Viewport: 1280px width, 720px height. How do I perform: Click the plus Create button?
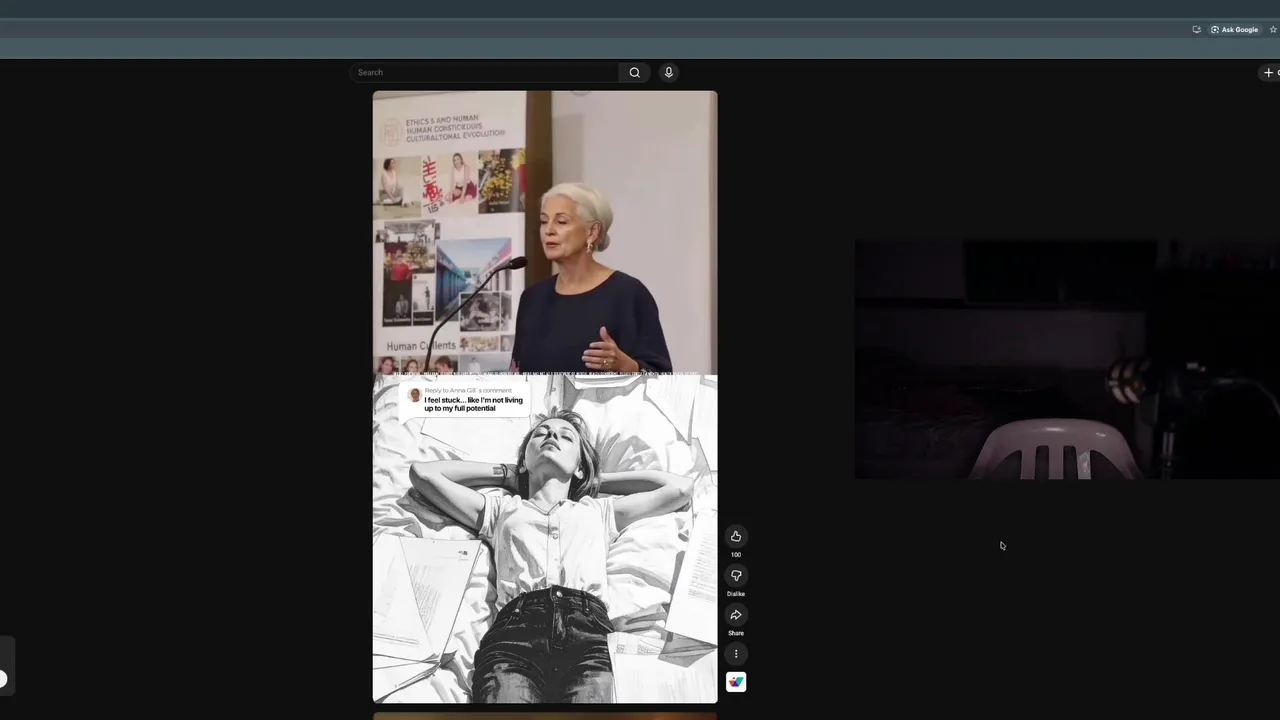(1270, 72)
